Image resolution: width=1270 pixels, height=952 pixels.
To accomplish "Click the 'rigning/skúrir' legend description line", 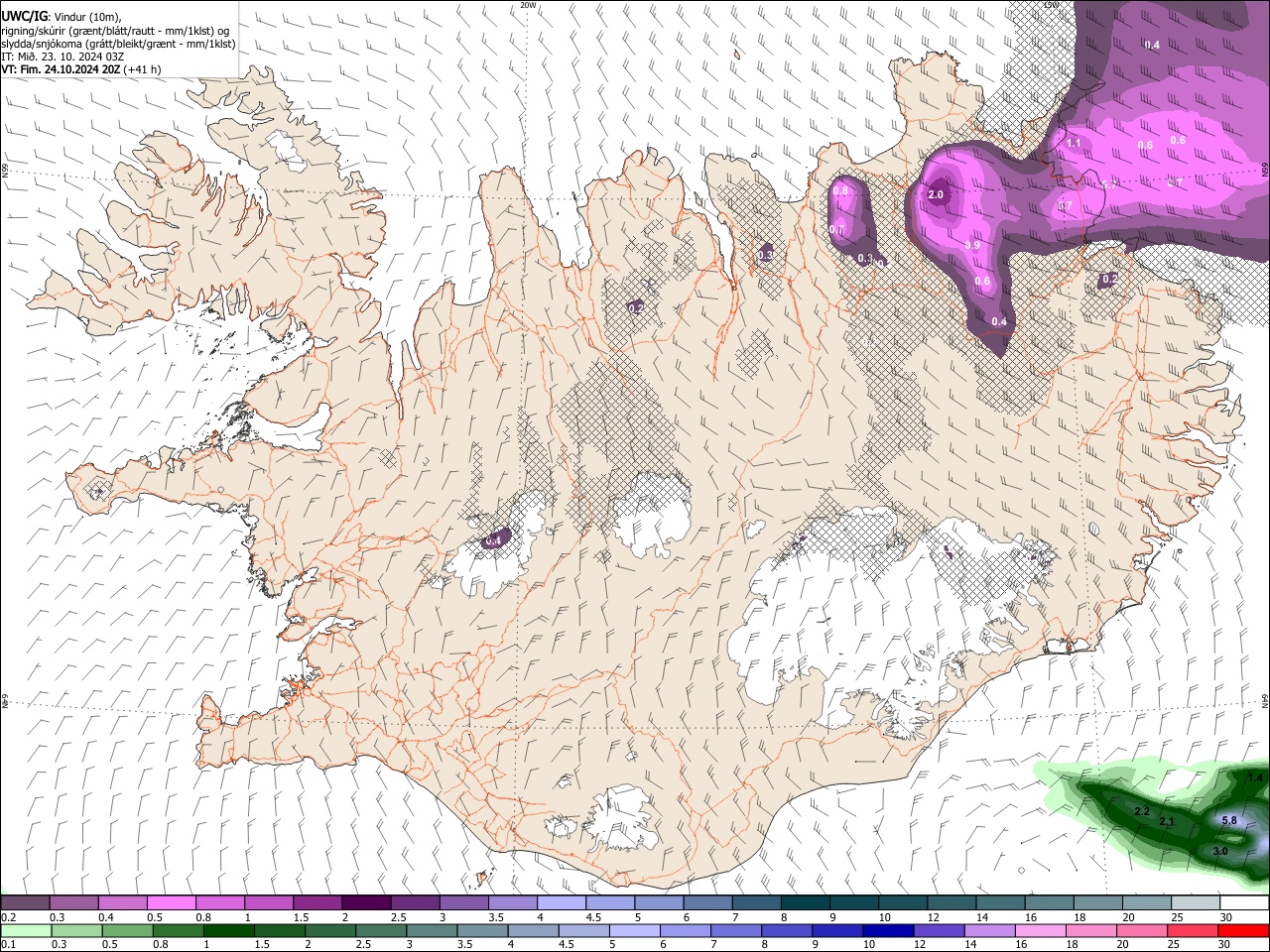I will coord(116,31).
